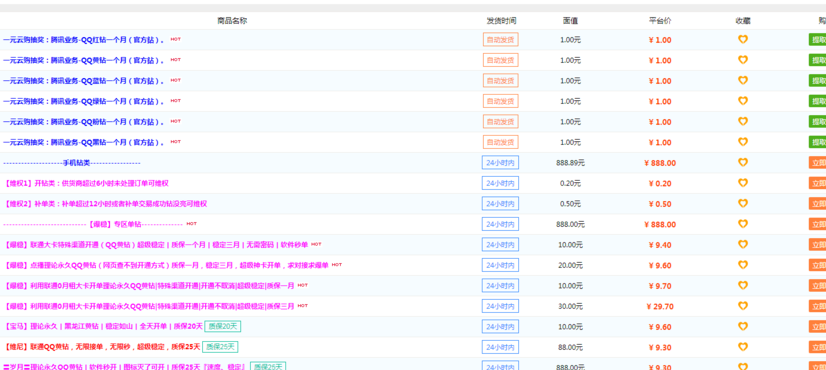Click the ¥ 0.20 platform price
Screen dimensions: 826x370
(x=660, y=183)
